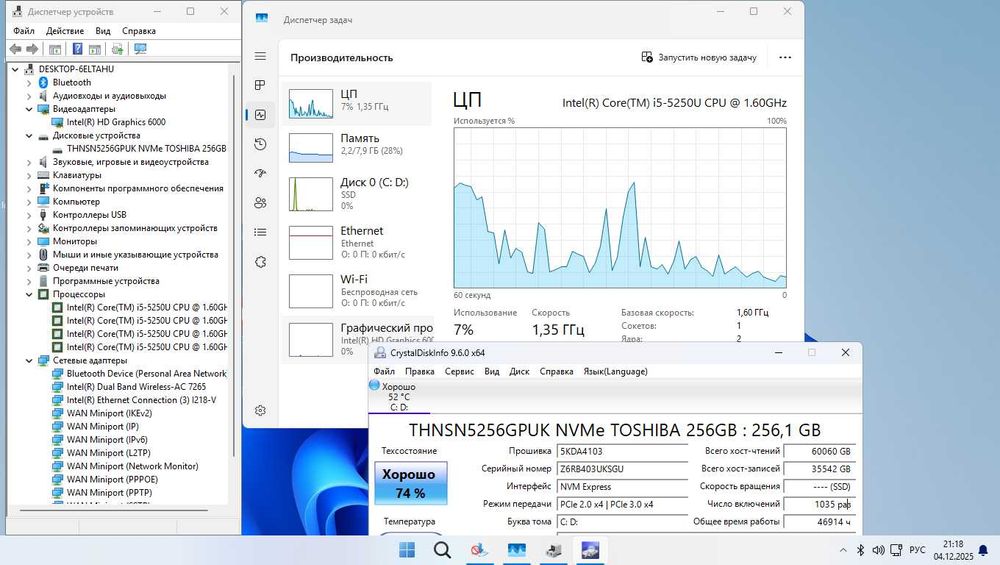The width and height of the screenshot is (1000, 565).
Task: Click the Device Manager icon on the taskbar
Action: click(554, 550)
